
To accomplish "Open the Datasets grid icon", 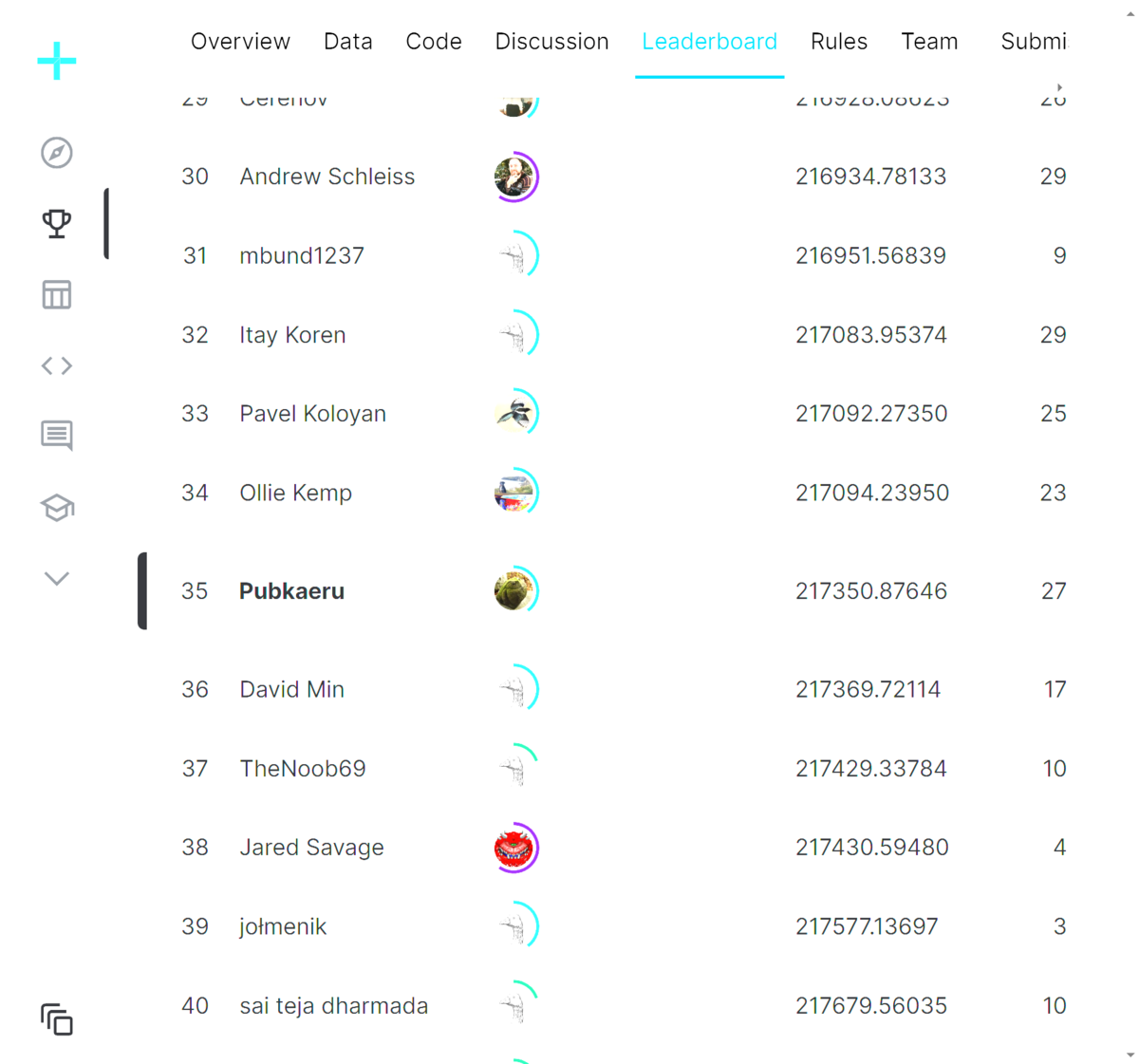I will pyautogui.click(x=56, y=294).
